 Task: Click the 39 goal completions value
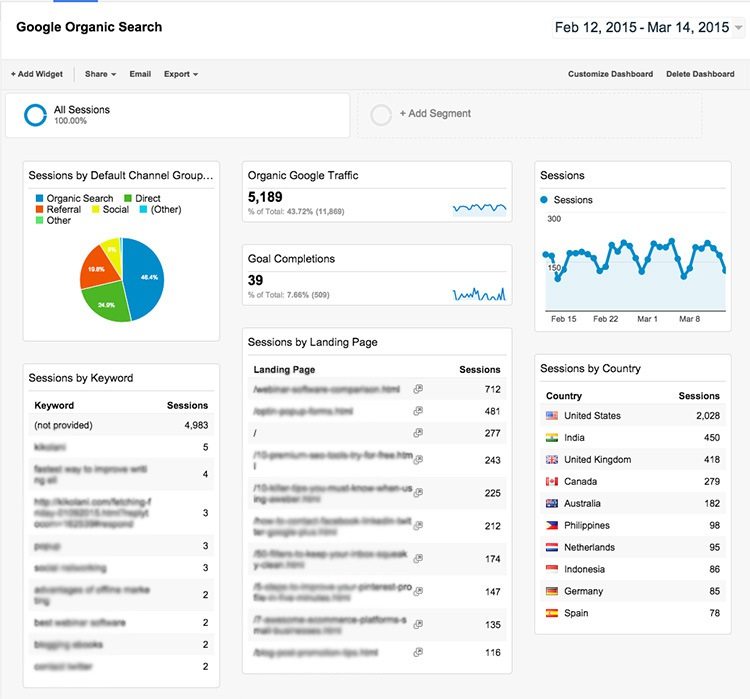pos(255,280)
